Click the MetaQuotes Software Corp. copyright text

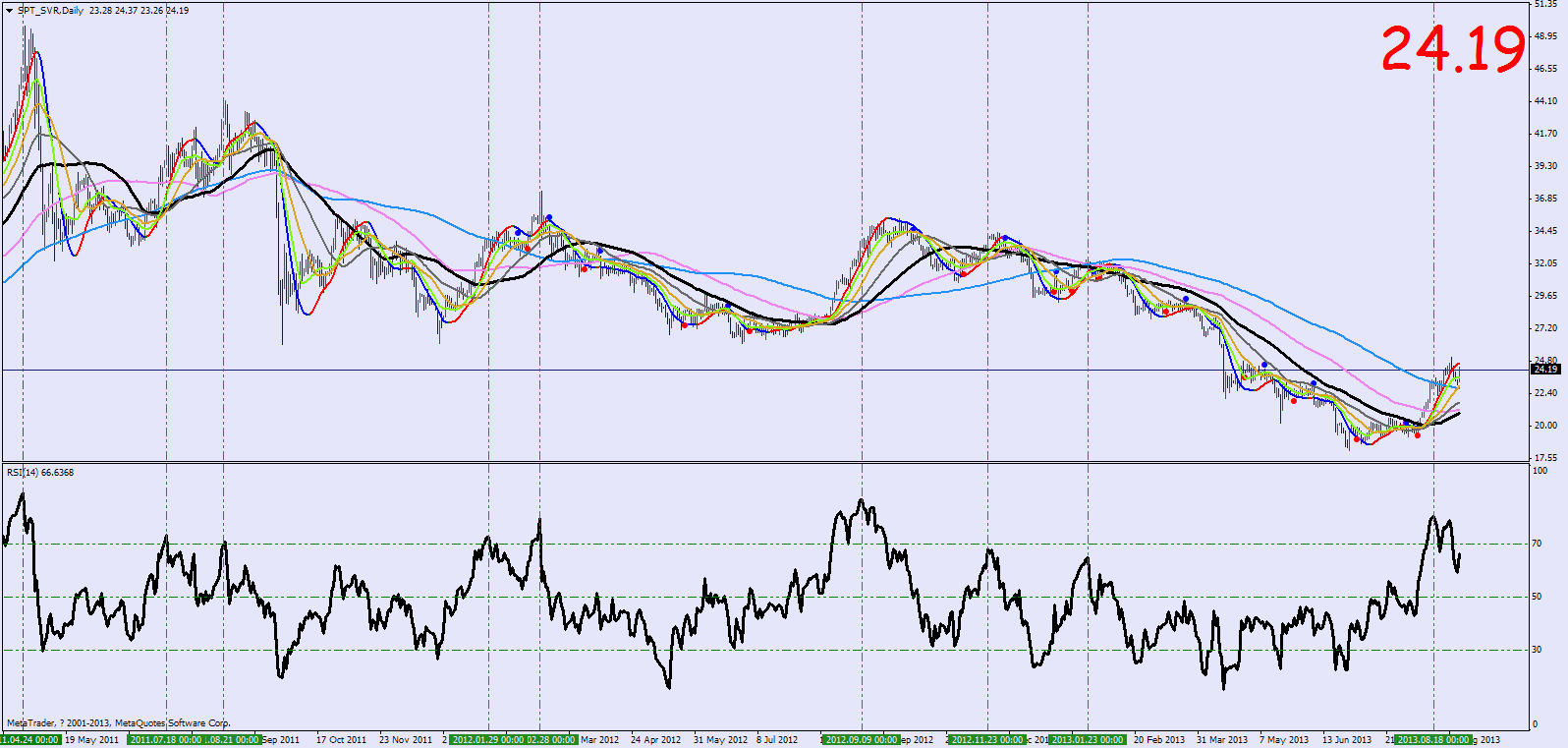tap(175, 723)
